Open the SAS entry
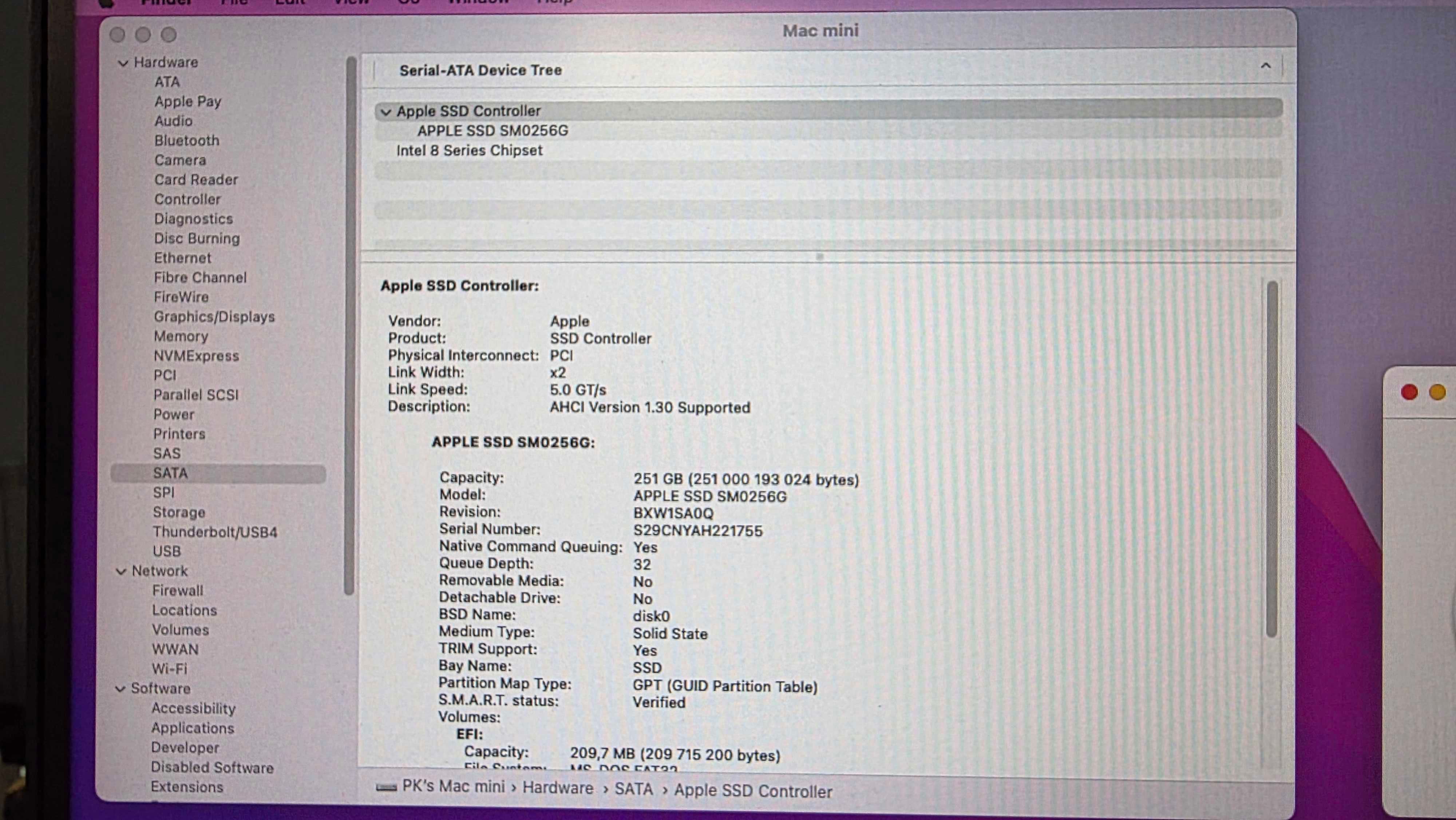1456x820 pixels. pos(167,454)
